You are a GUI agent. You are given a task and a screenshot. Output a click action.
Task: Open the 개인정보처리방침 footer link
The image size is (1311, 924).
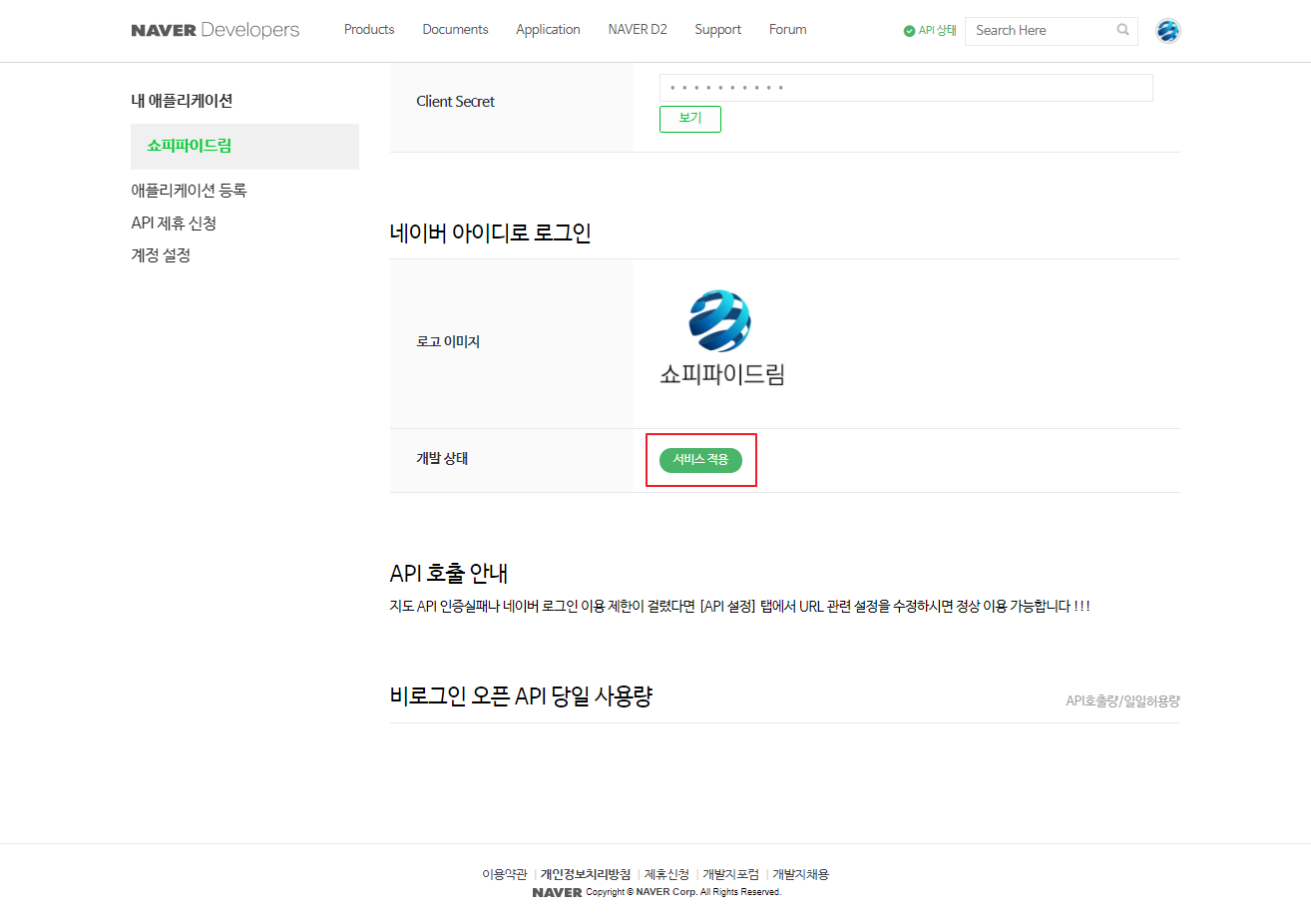[586, 874]
